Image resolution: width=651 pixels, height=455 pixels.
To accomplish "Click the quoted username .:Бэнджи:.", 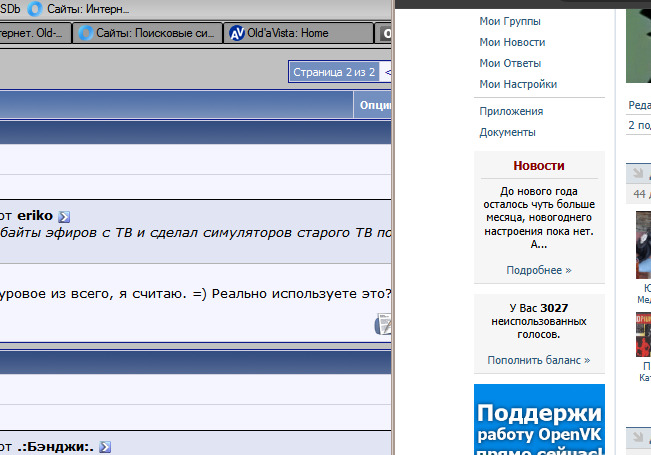I will (55, 447).
